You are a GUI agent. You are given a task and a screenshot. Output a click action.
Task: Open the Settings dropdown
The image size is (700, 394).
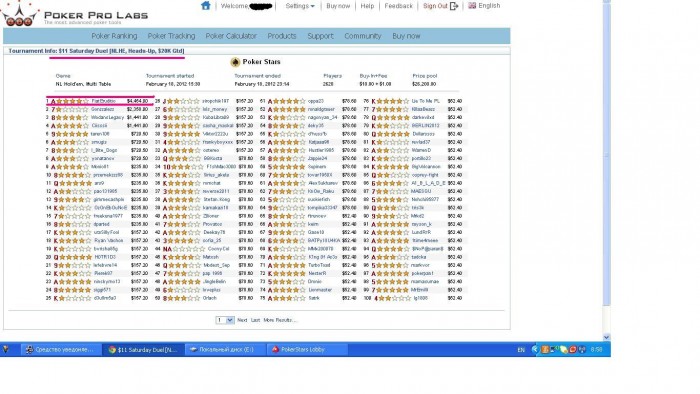300,6
